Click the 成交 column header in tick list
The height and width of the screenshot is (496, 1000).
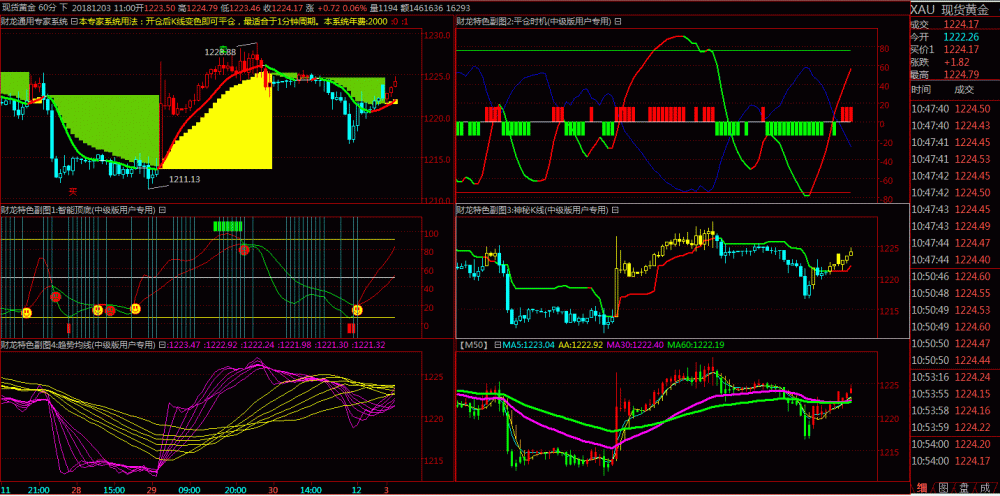964,90
